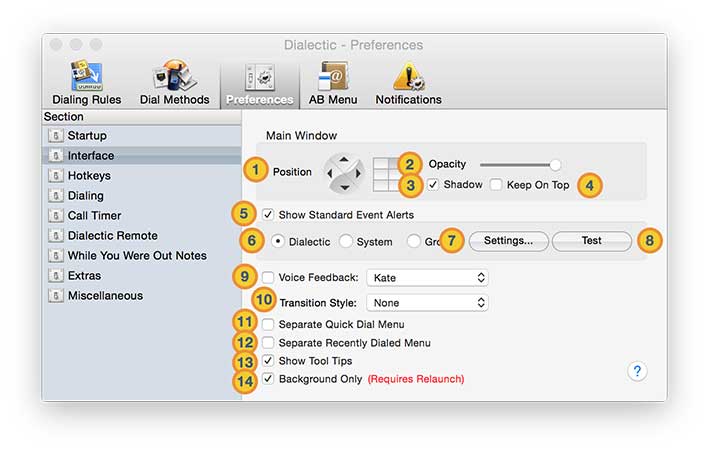709x452 pixels.
Task: Click the 'Position' label
Action: [292, 172]
